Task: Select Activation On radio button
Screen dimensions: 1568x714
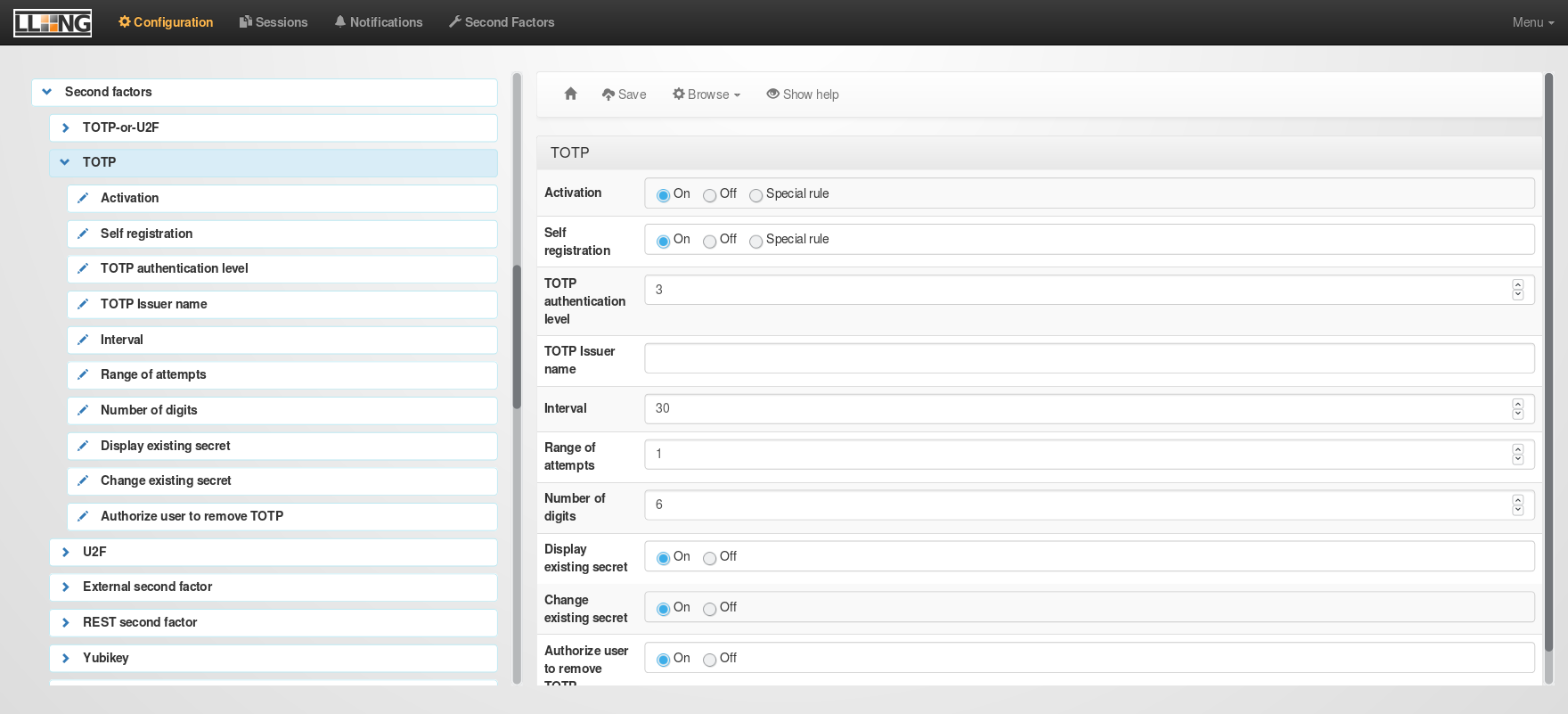Action: tap(663, 195)
